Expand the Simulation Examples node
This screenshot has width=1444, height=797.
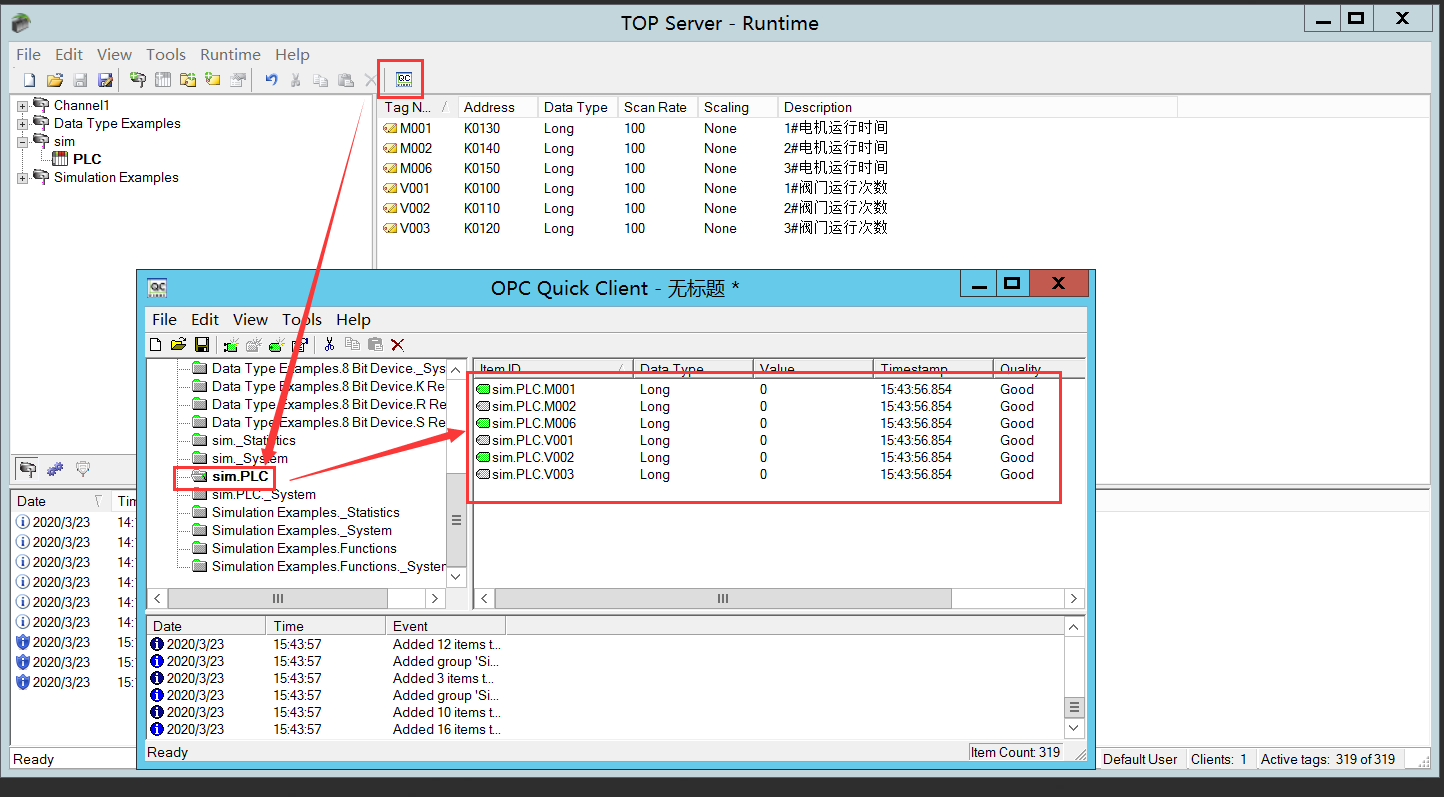point(23,178)
